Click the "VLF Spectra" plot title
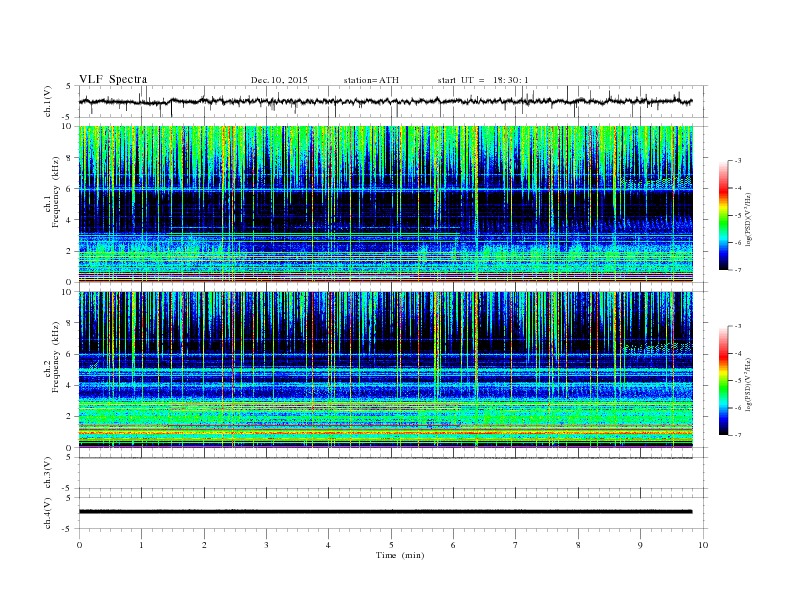The image size is (792, 612). (x=113, y=79)
